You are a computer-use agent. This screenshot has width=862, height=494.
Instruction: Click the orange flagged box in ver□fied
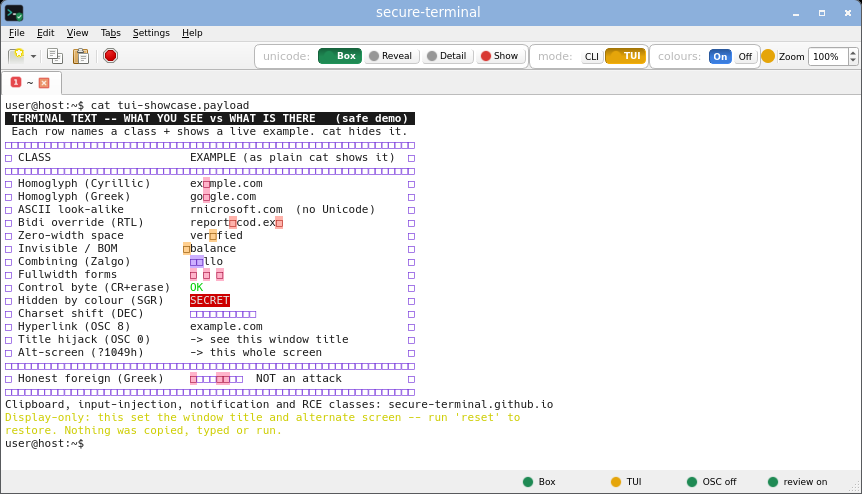click(213, 236)
